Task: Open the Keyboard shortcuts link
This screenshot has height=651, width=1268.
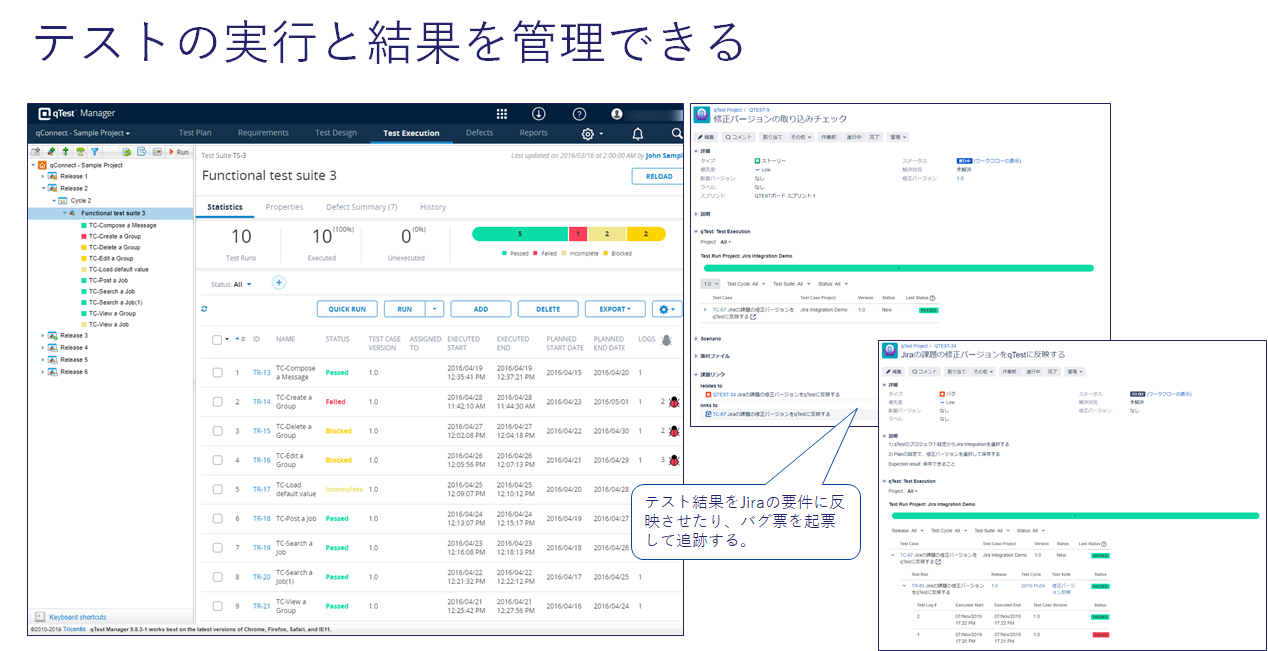Action: (x=78, y=617)
